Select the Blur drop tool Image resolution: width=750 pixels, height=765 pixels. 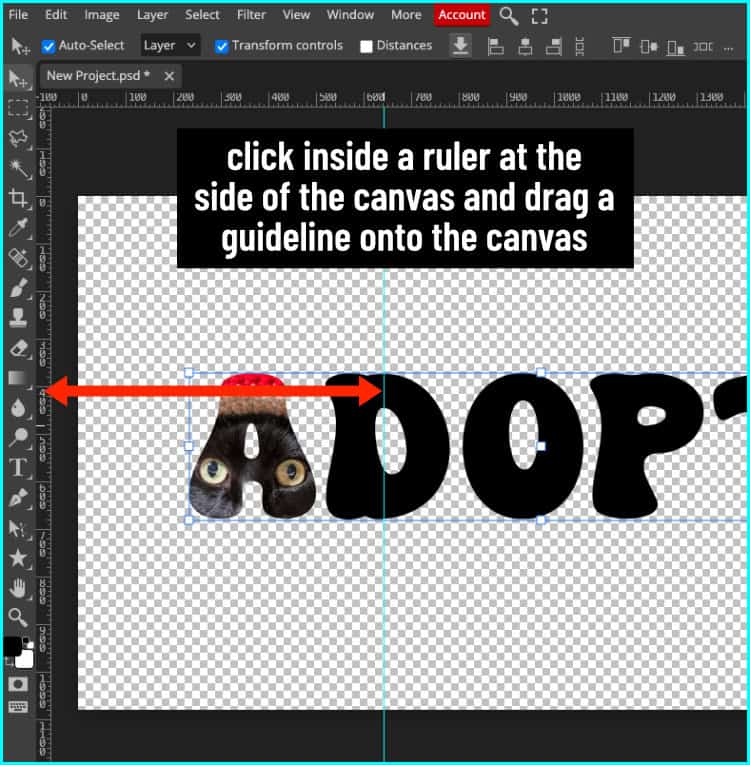(18, 407)
